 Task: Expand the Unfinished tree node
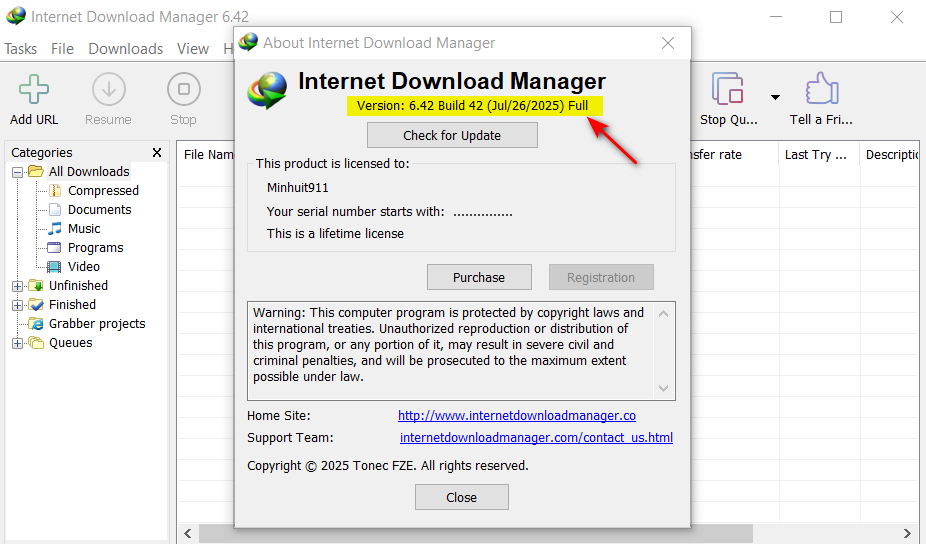coord(18,286)
